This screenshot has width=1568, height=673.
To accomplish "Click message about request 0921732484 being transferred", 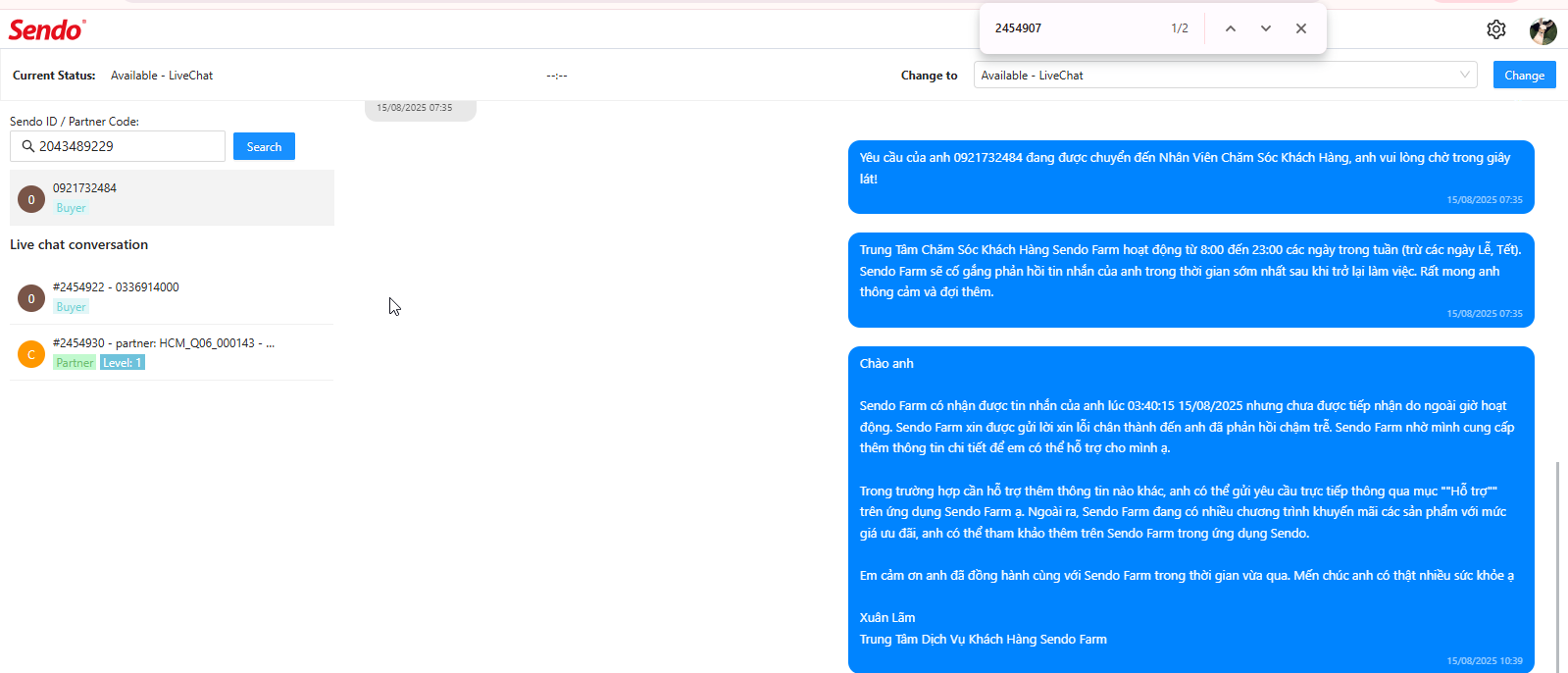I will [1190, 177].
